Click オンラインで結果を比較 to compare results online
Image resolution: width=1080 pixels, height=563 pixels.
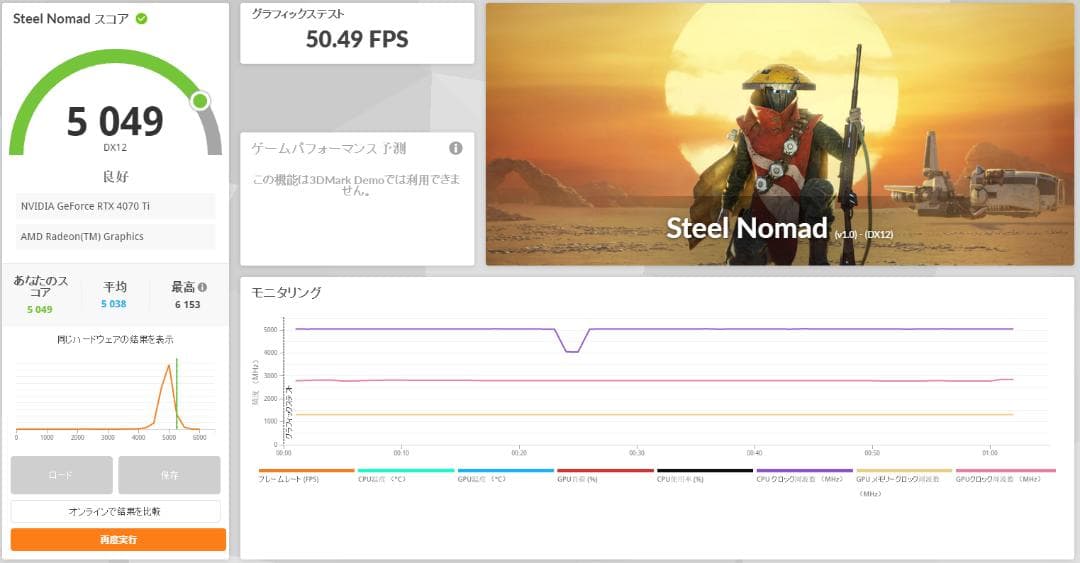(x=115, y=511)
